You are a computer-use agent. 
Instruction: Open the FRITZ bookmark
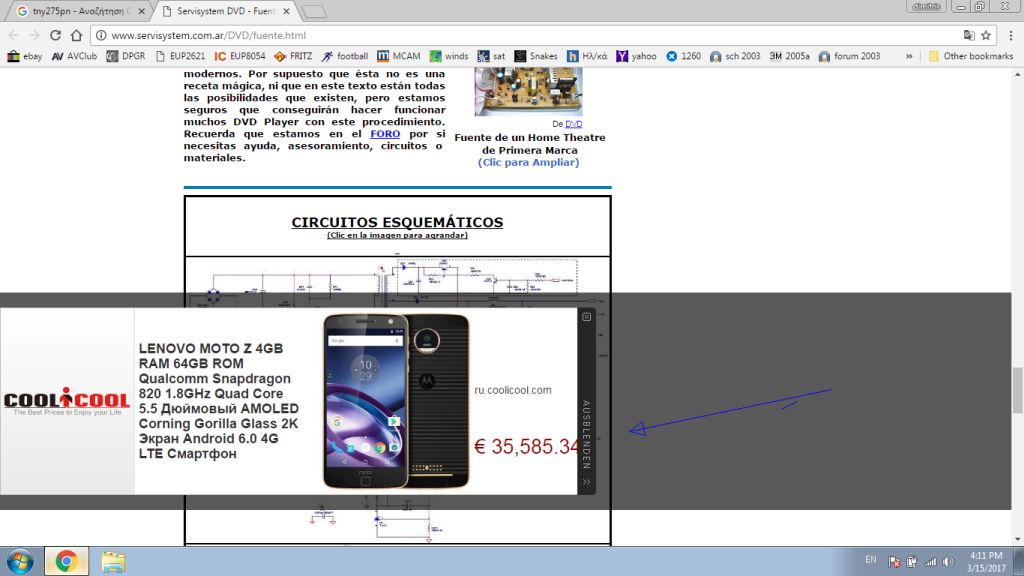(293, 56)
